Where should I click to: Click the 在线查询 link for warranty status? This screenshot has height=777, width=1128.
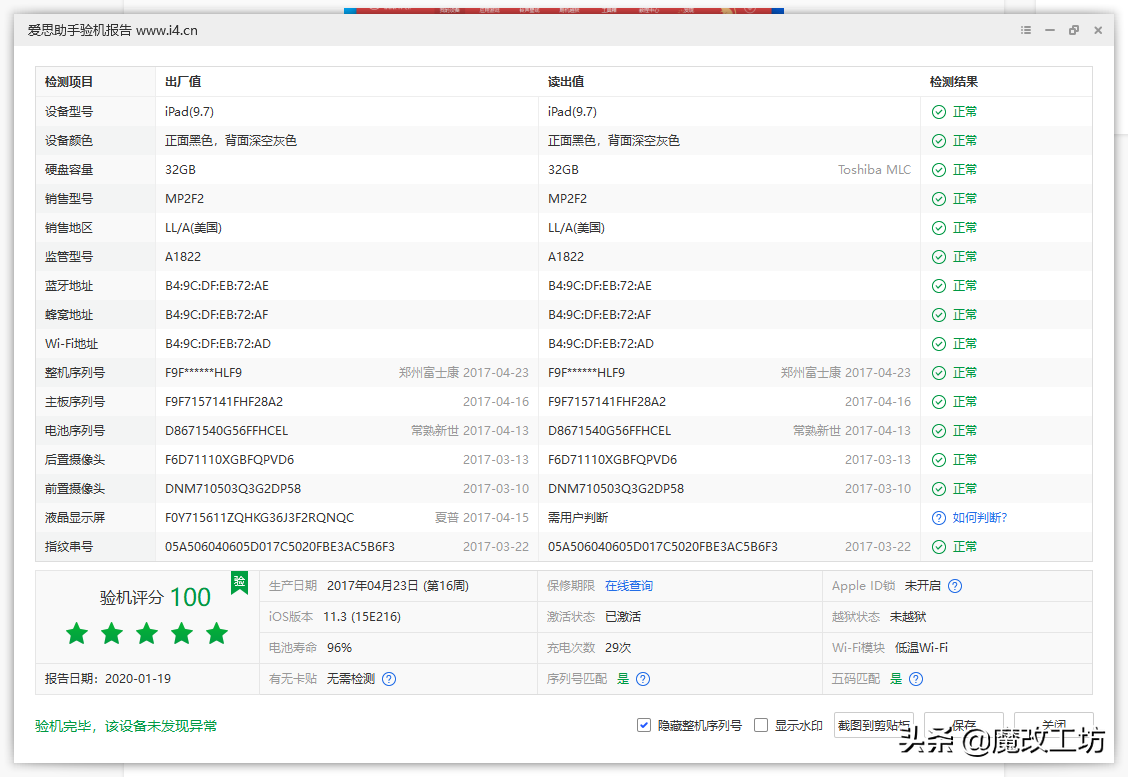tap(629, 586)
